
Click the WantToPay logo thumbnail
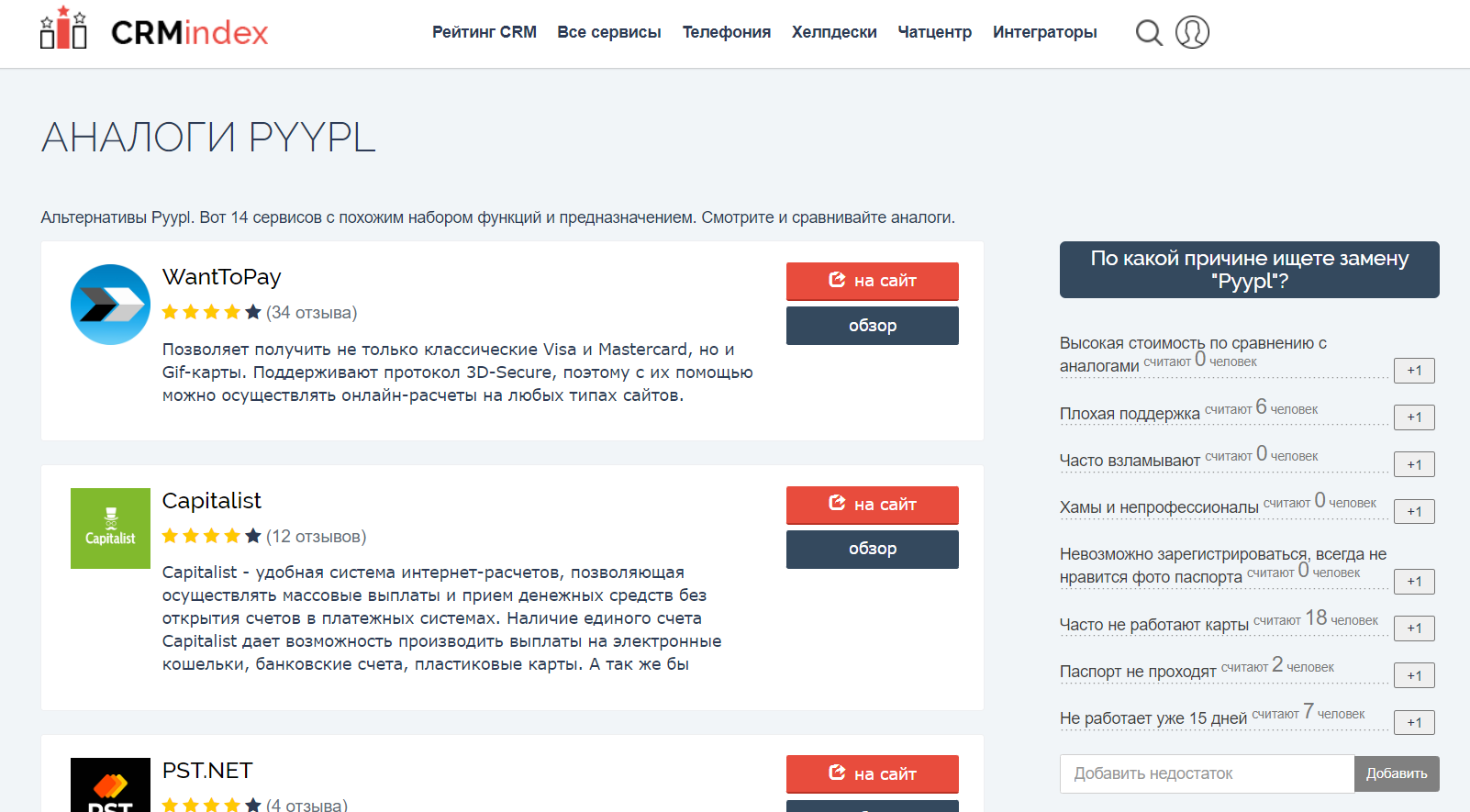(x=110, y=305)
